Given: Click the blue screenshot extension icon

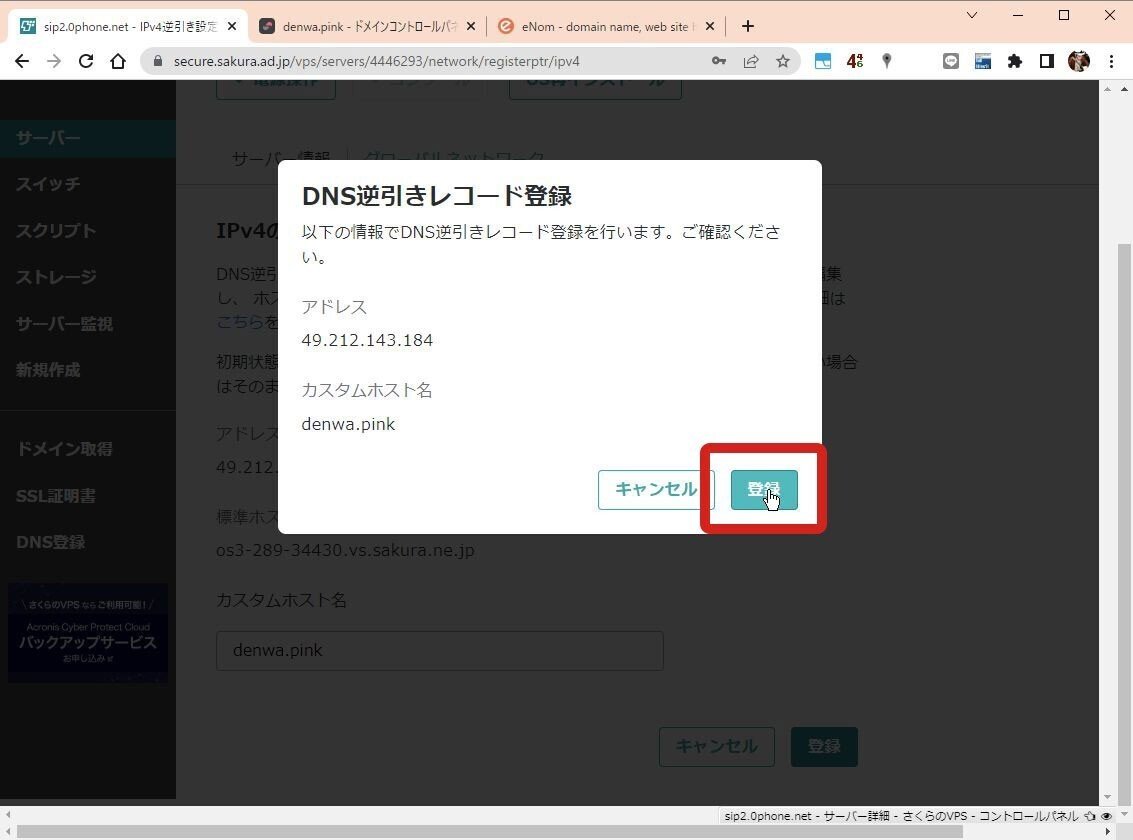Looking at the screenshot, I should pos(983,61).
